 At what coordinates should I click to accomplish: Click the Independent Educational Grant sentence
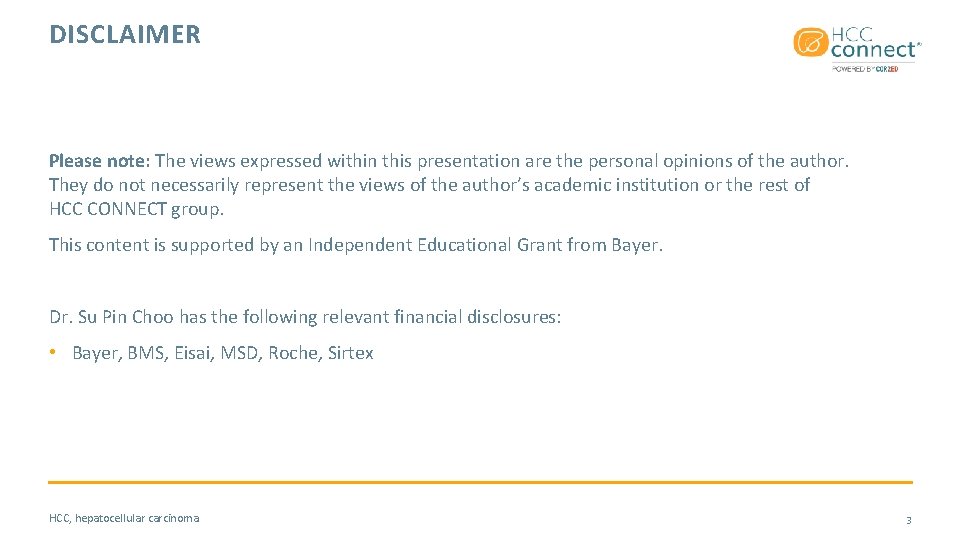pos(356,245)
